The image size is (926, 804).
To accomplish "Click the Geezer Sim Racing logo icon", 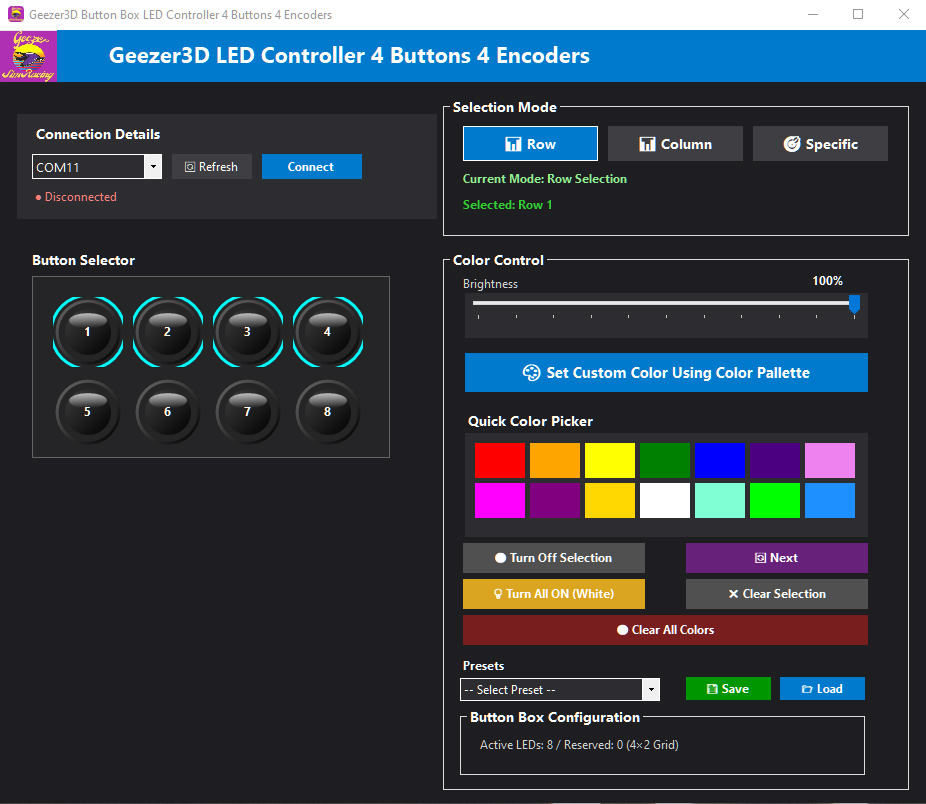I will tap(32, 56).
